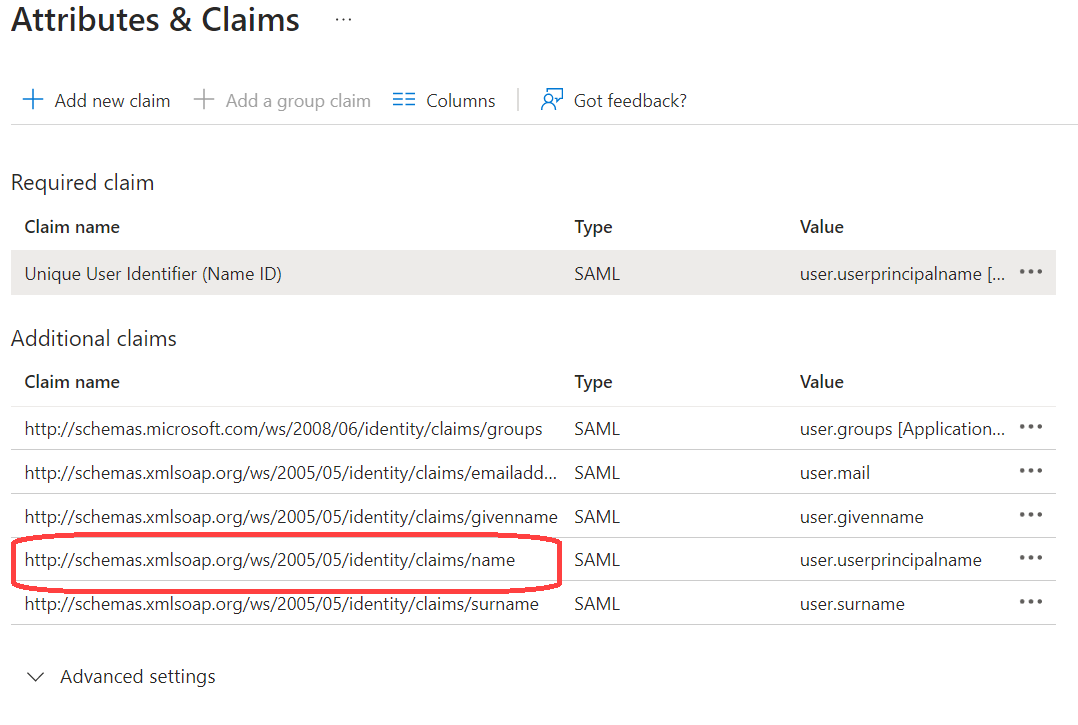Open ellipsis menu for the groups claim row
The height and width of the screenshot is (725, 1078).
[x=1030, y=428]
